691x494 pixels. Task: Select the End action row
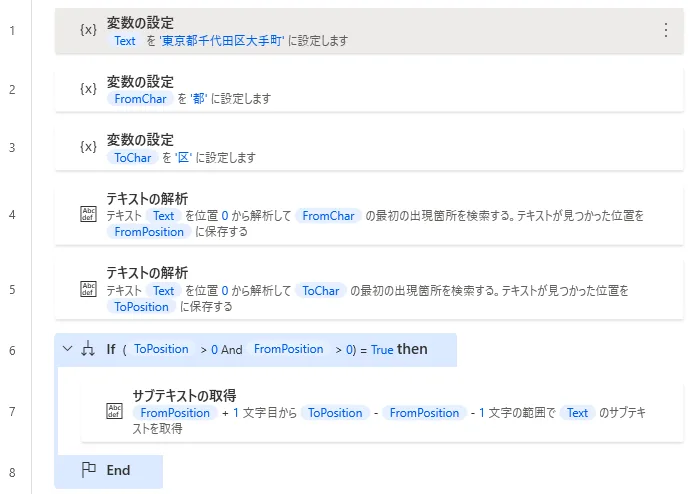coord(118,470)
